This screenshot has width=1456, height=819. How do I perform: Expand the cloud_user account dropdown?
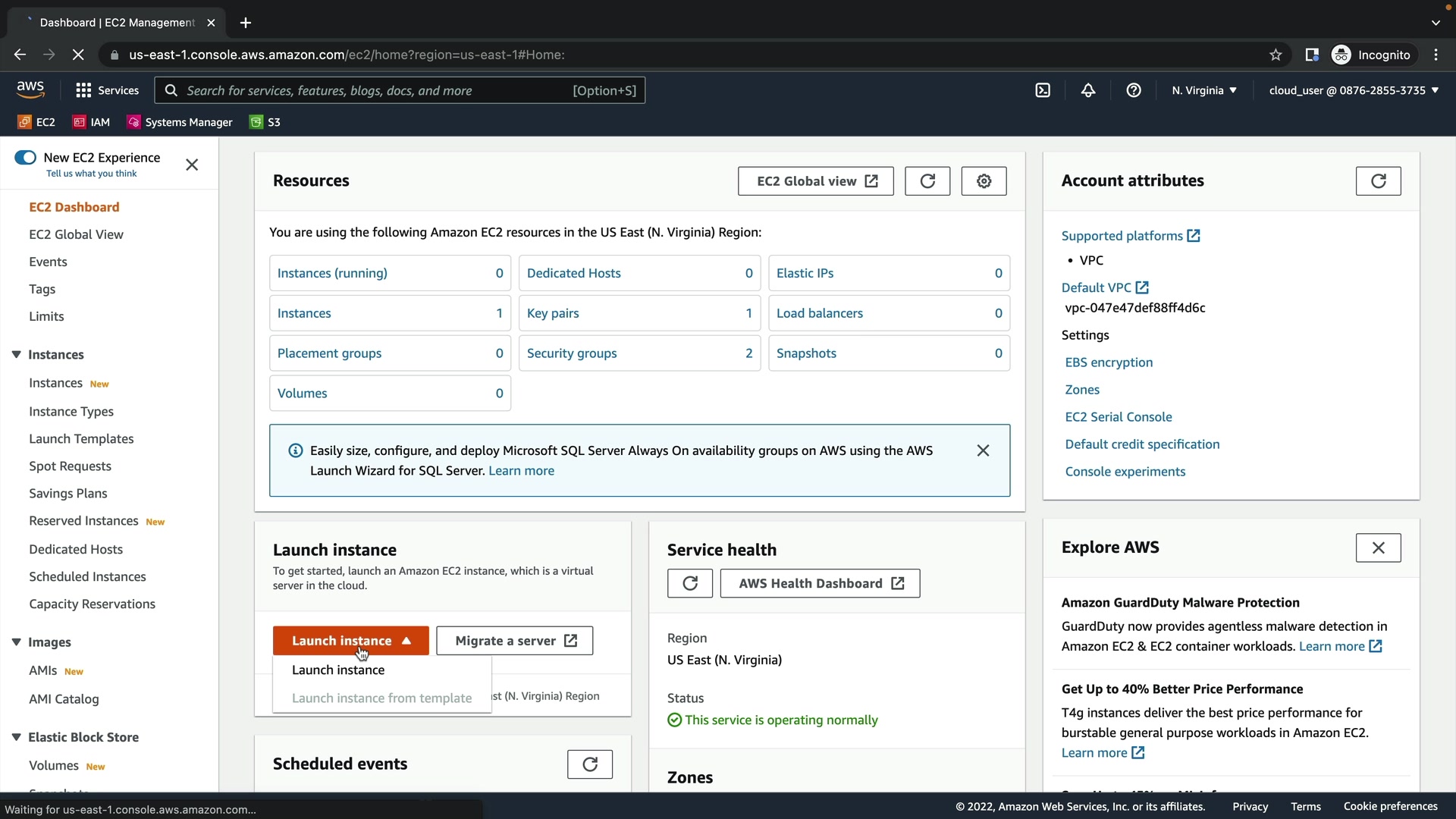(x=1353, y=90)
